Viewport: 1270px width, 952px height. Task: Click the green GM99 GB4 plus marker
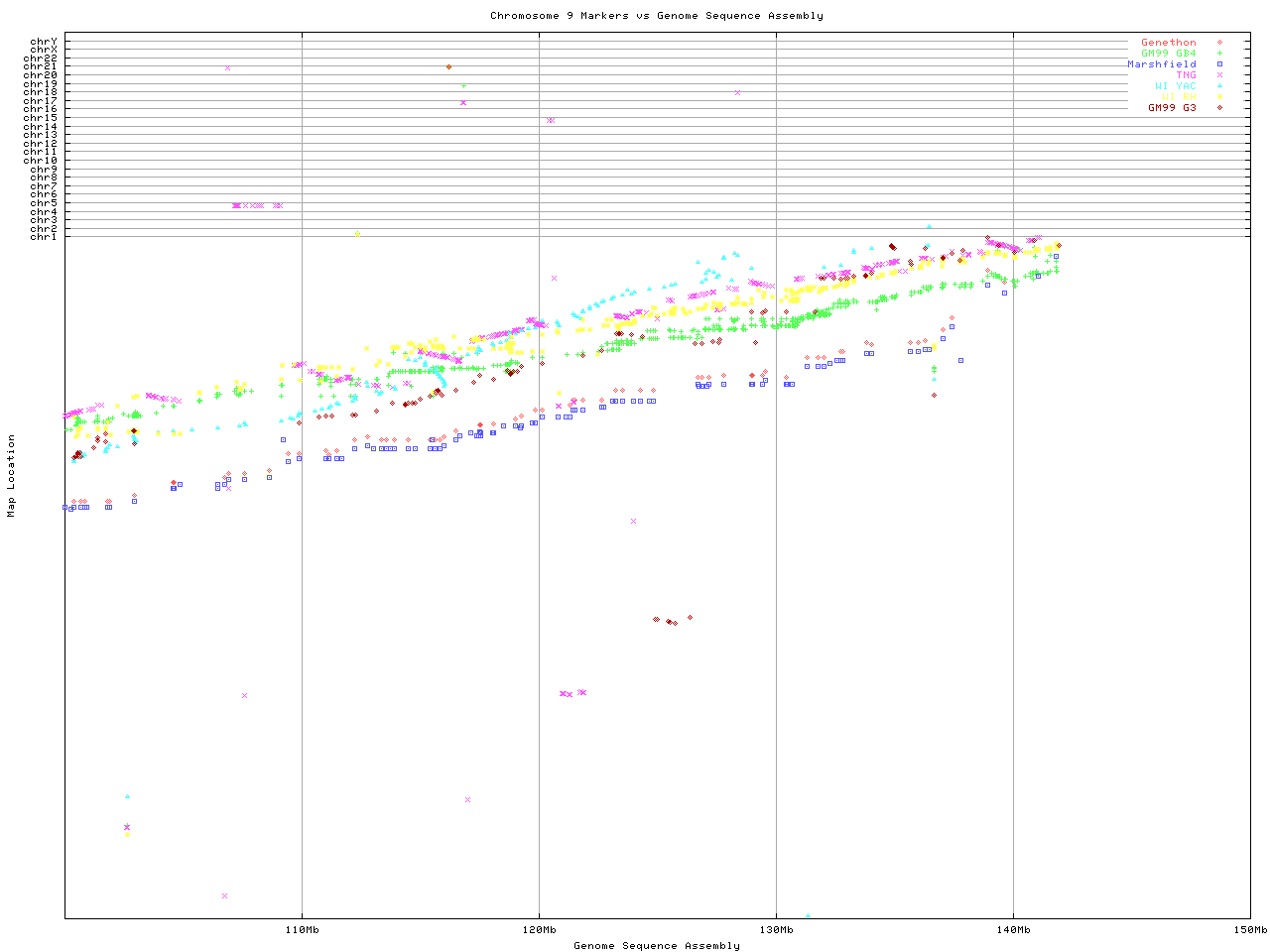point(1219,54)
